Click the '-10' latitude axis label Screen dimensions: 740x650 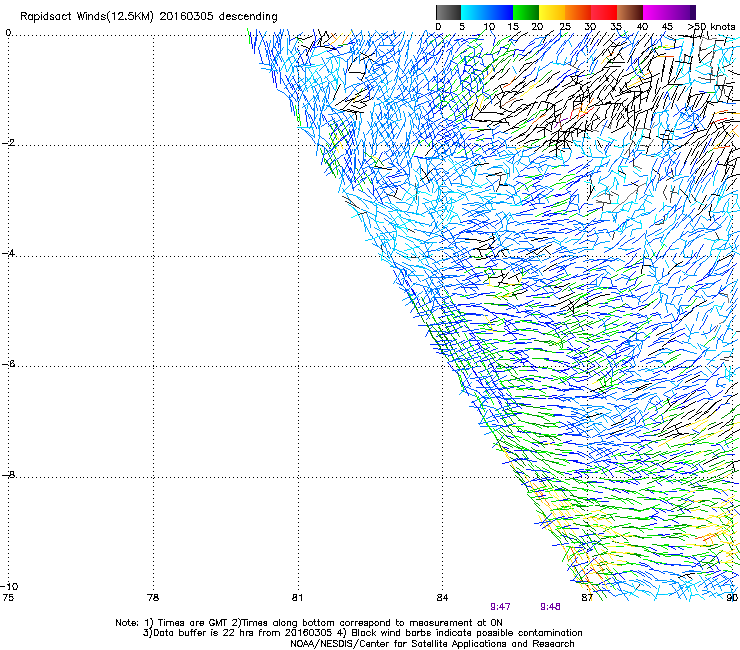(10, 586)
